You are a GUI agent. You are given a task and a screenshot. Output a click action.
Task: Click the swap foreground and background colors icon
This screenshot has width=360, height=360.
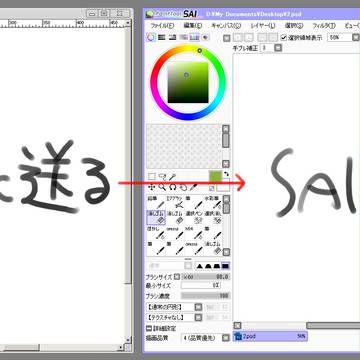[x=227, y=174]
